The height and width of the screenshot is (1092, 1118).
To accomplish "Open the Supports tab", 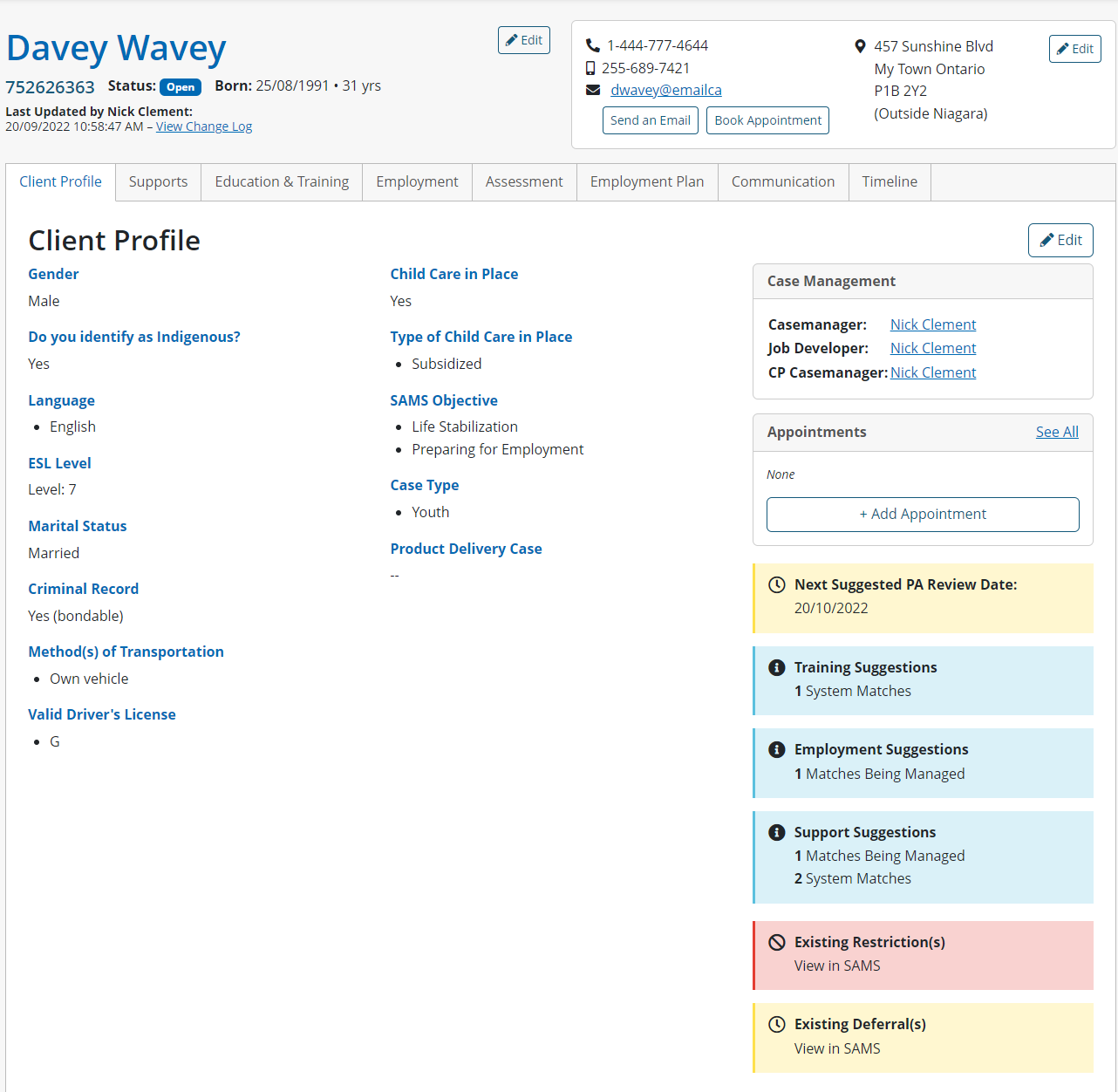I will click(x=158, y=181).
